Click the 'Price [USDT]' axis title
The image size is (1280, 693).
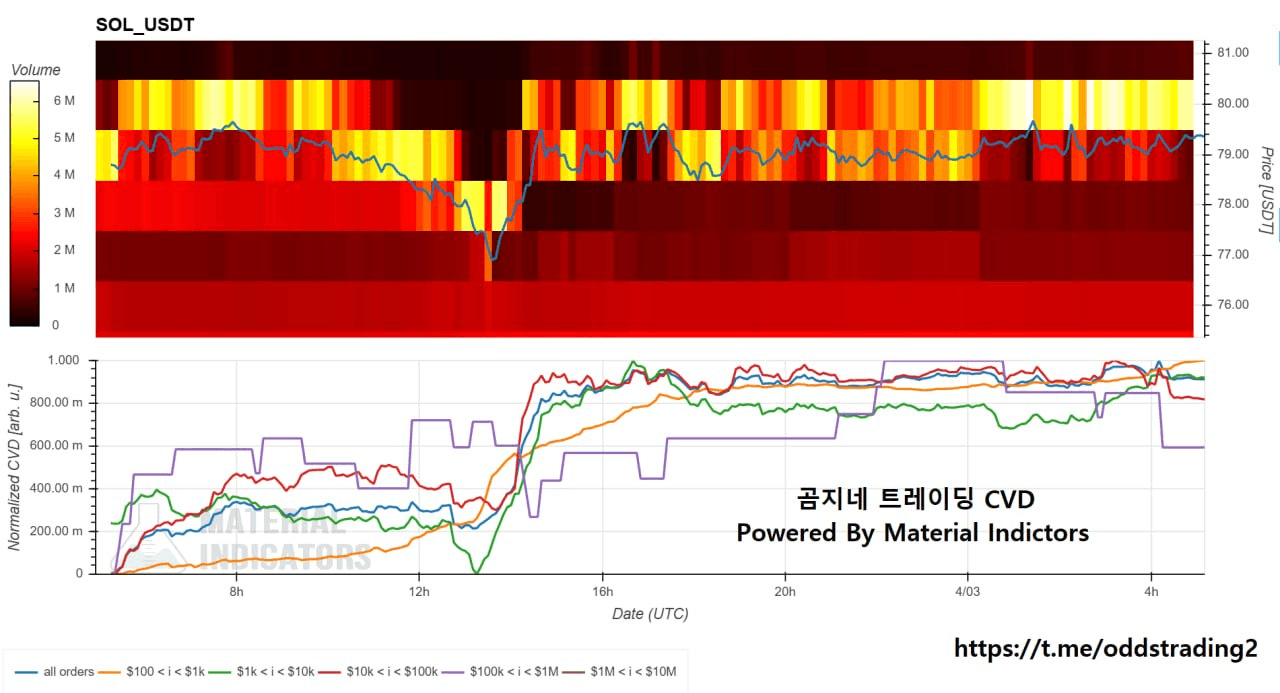(x=1265, y=190)
